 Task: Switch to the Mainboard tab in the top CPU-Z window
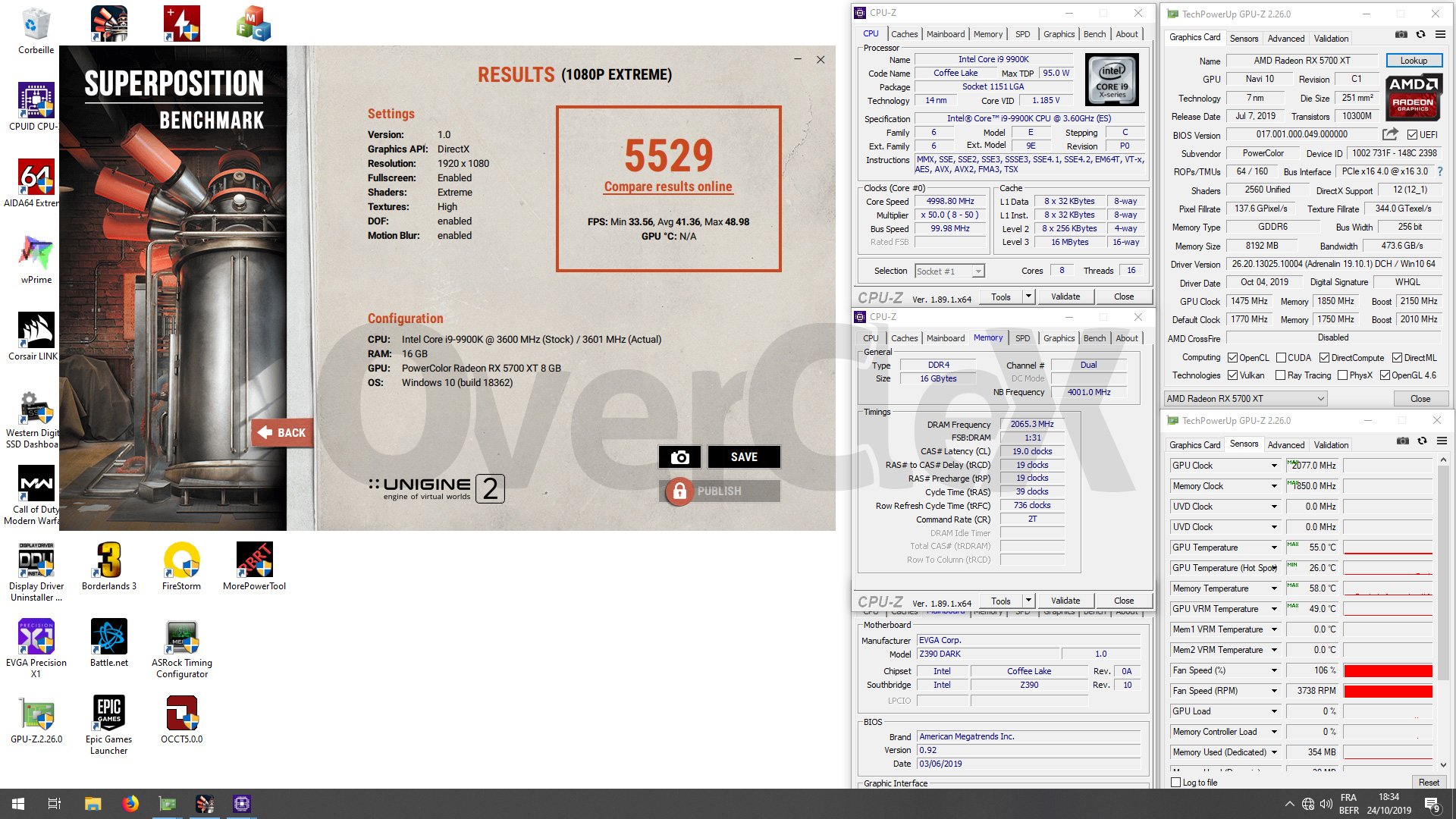tap(945, 34)
